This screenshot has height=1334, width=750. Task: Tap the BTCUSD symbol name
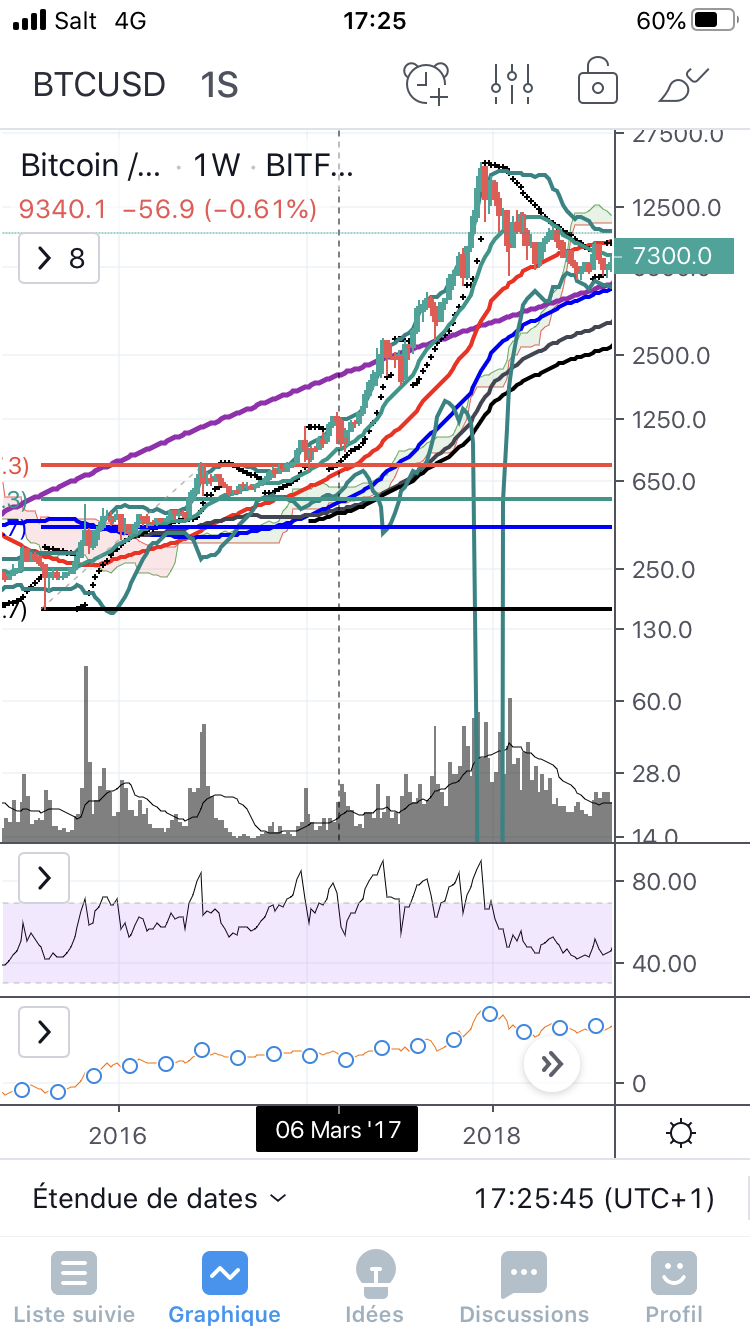(x=99, y=85)
